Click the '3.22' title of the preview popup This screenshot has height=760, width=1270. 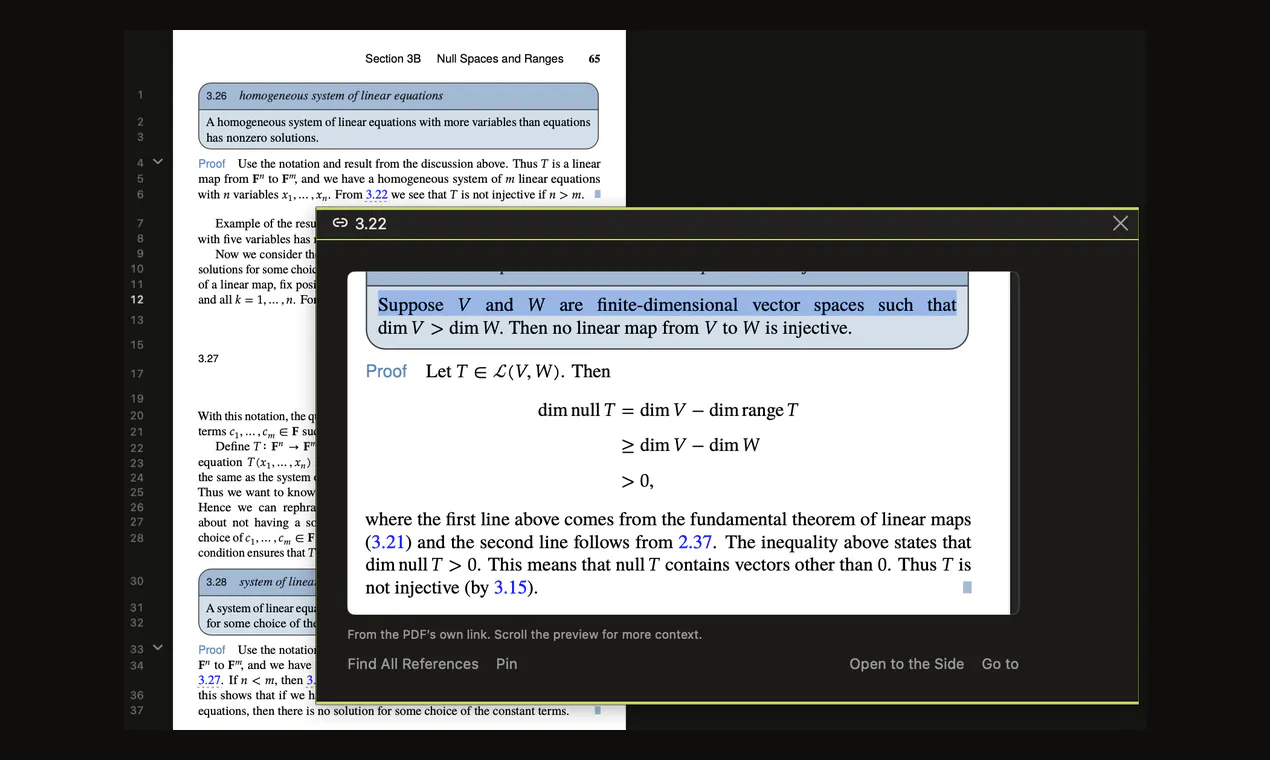tap(371, 223)
